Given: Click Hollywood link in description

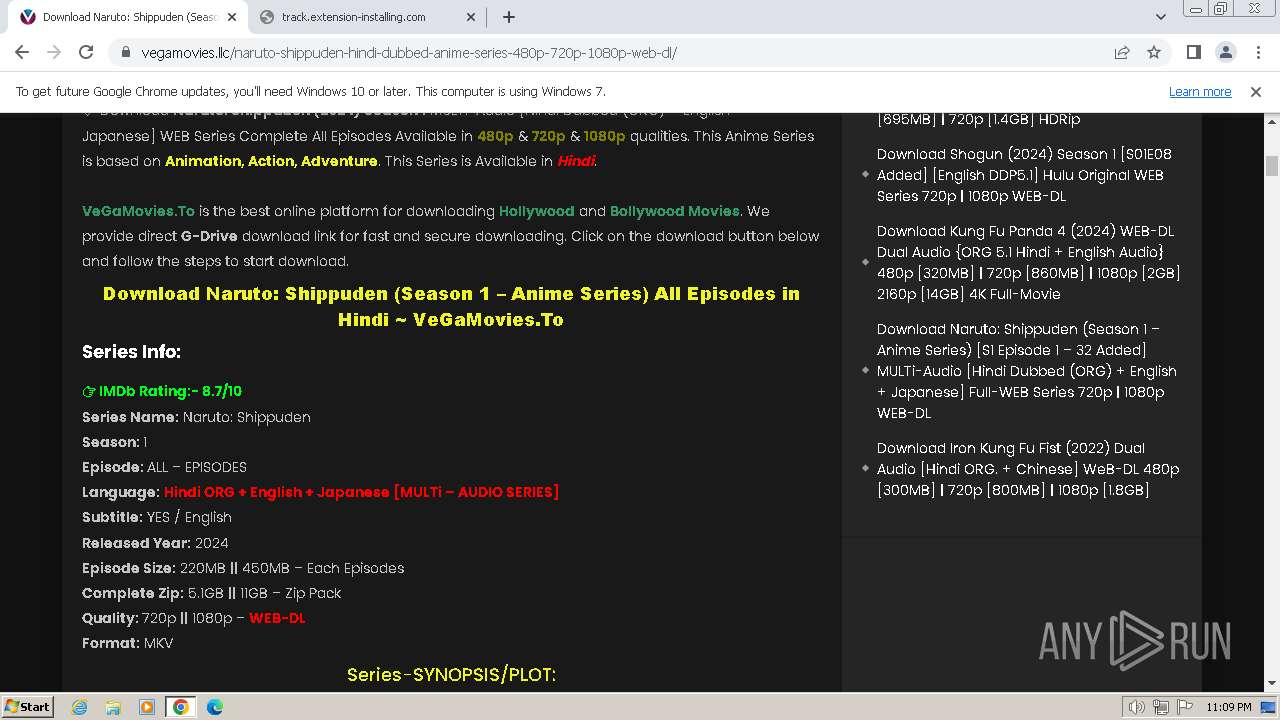Looking at the screenshot, I should click(x=537, y=211).
